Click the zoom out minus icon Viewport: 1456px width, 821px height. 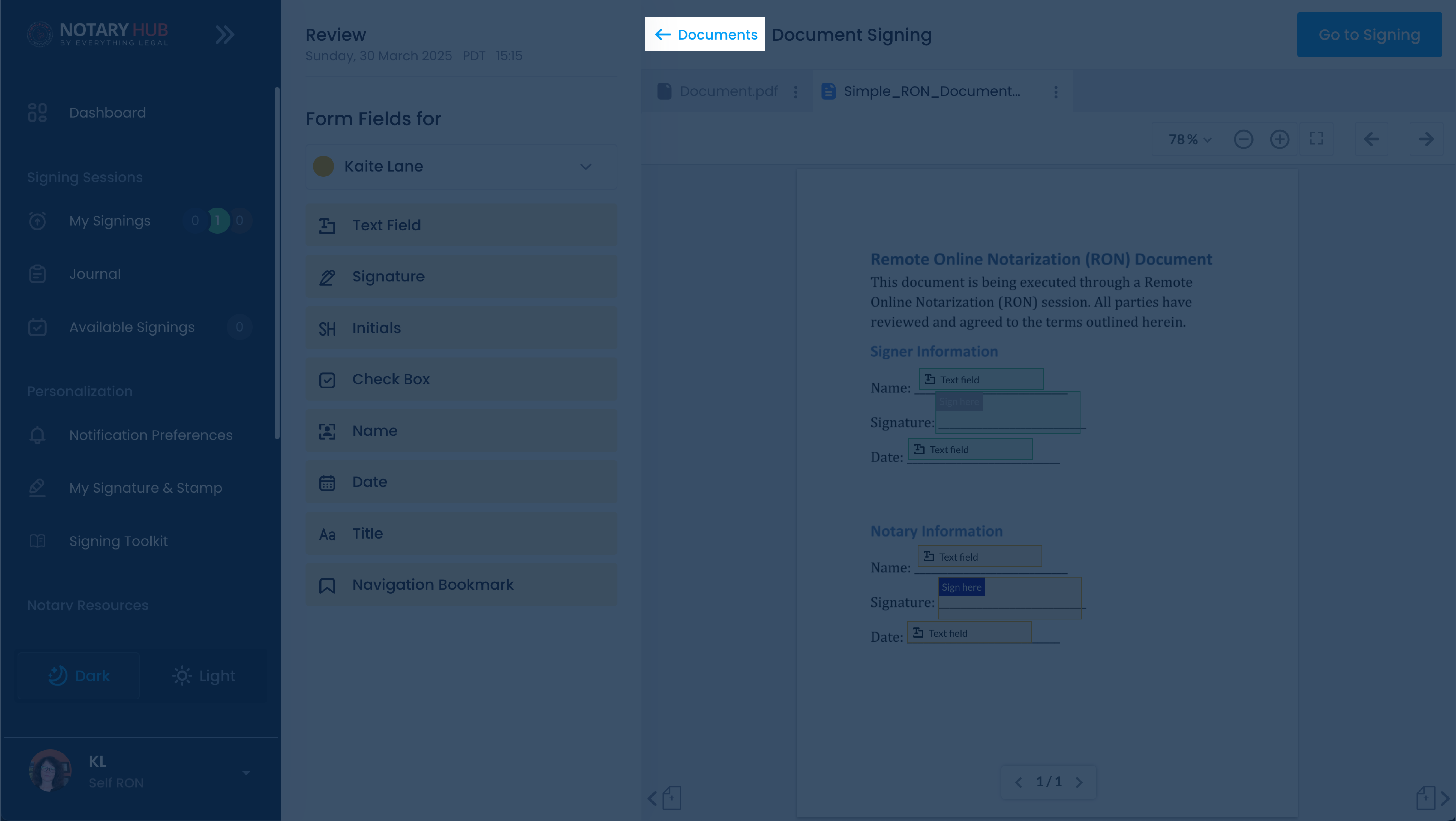click(1243, 139)
